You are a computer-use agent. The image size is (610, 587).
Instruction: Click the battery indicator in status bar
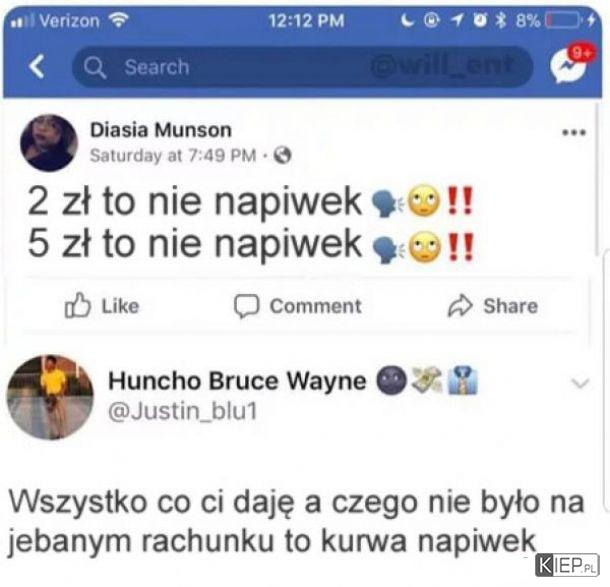[563, 20]
